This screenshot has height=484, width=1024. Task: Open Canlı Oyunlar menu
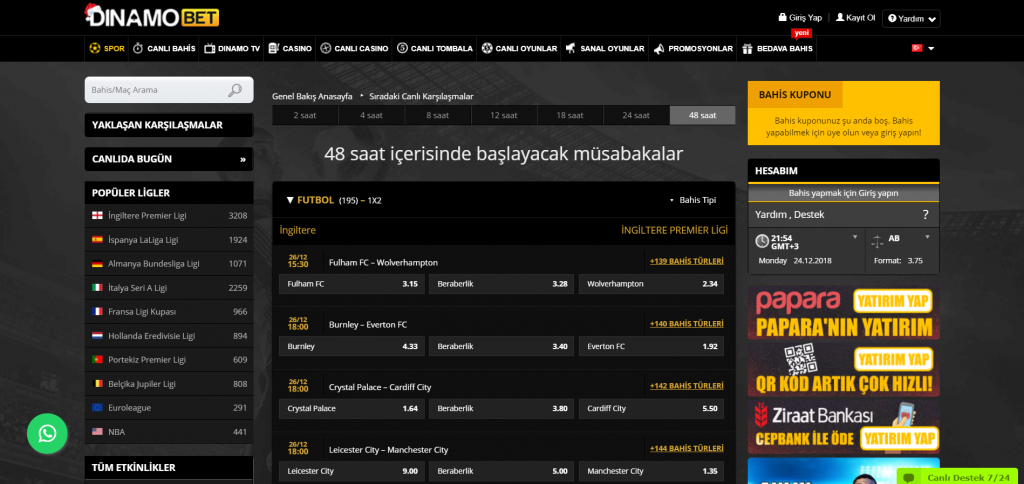click(x=519, y=48)
